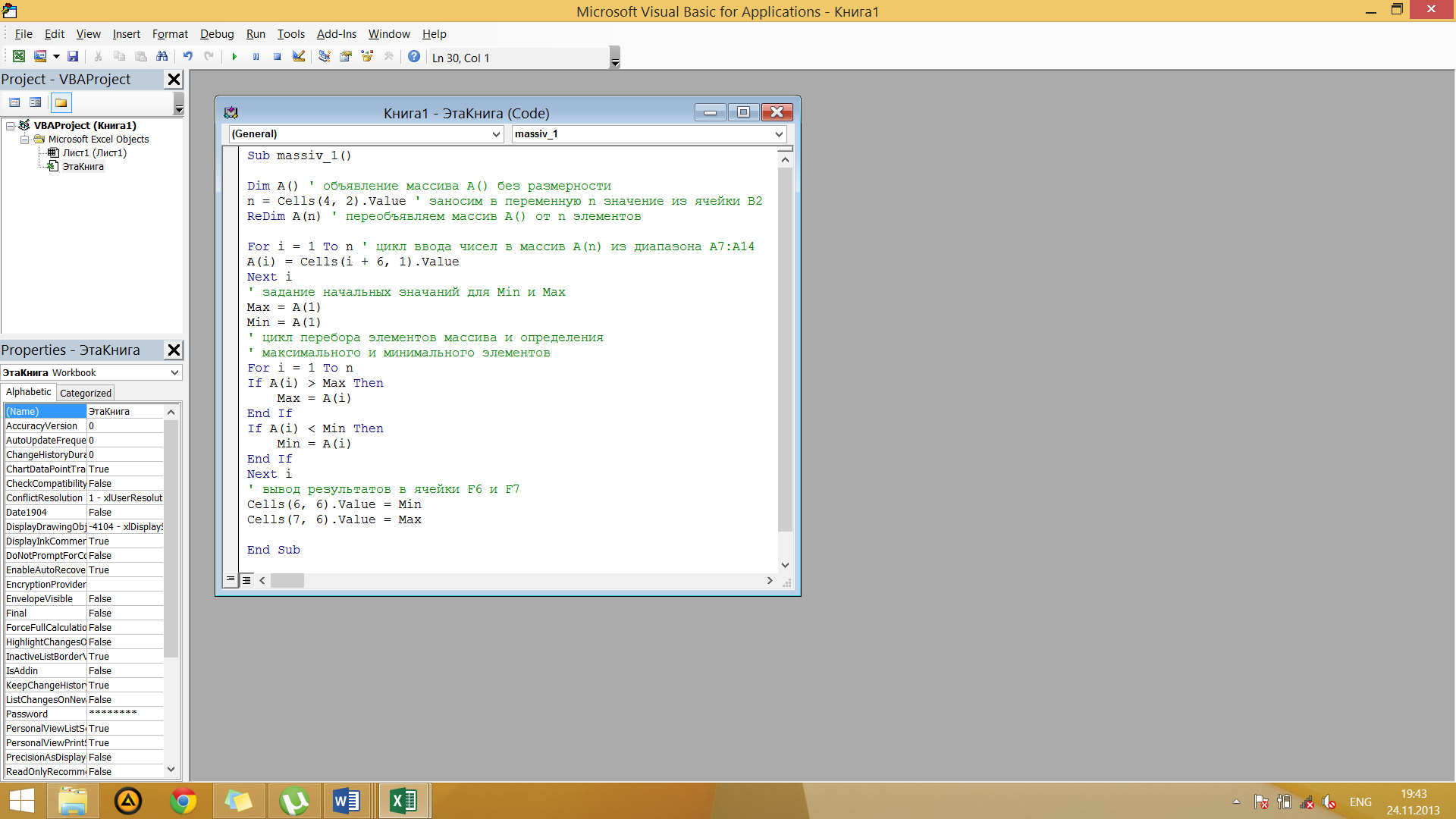Screen dimensions: 1456x819
Task: Open the code window's system icon
Action: (x=231, y=113)
